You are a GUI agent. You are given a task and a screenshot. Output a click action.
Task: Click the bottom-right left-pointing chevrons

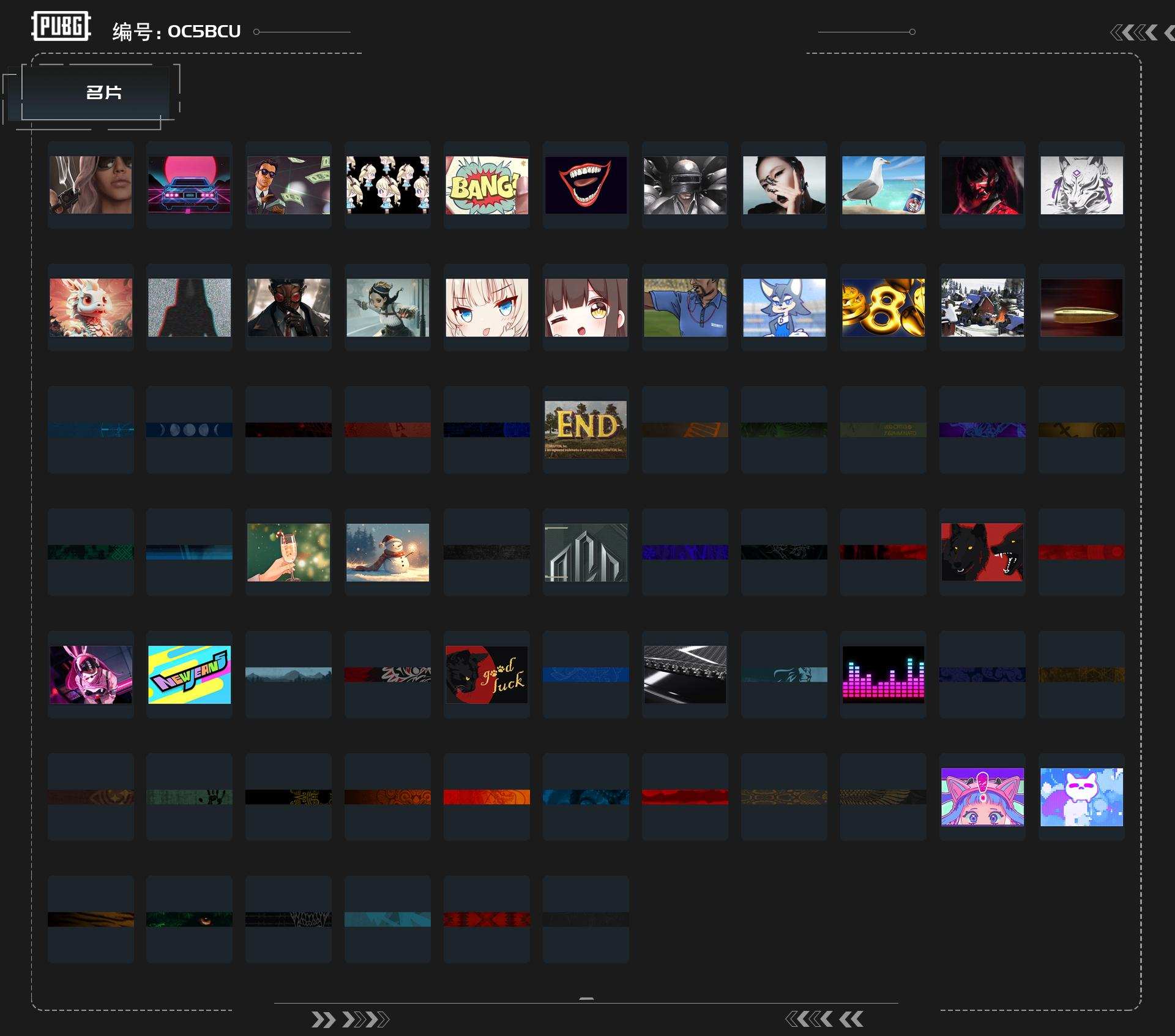pos(824,1019)
